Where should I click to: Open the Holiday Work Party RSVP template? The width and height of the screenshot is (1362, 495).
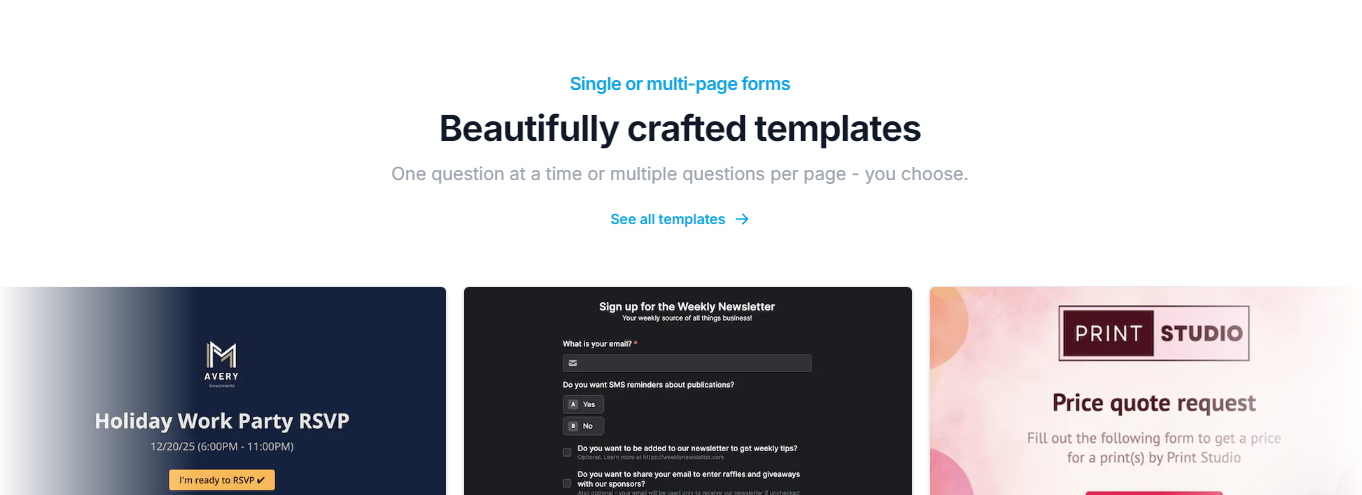pyautogui.click(x=223, y=391)
